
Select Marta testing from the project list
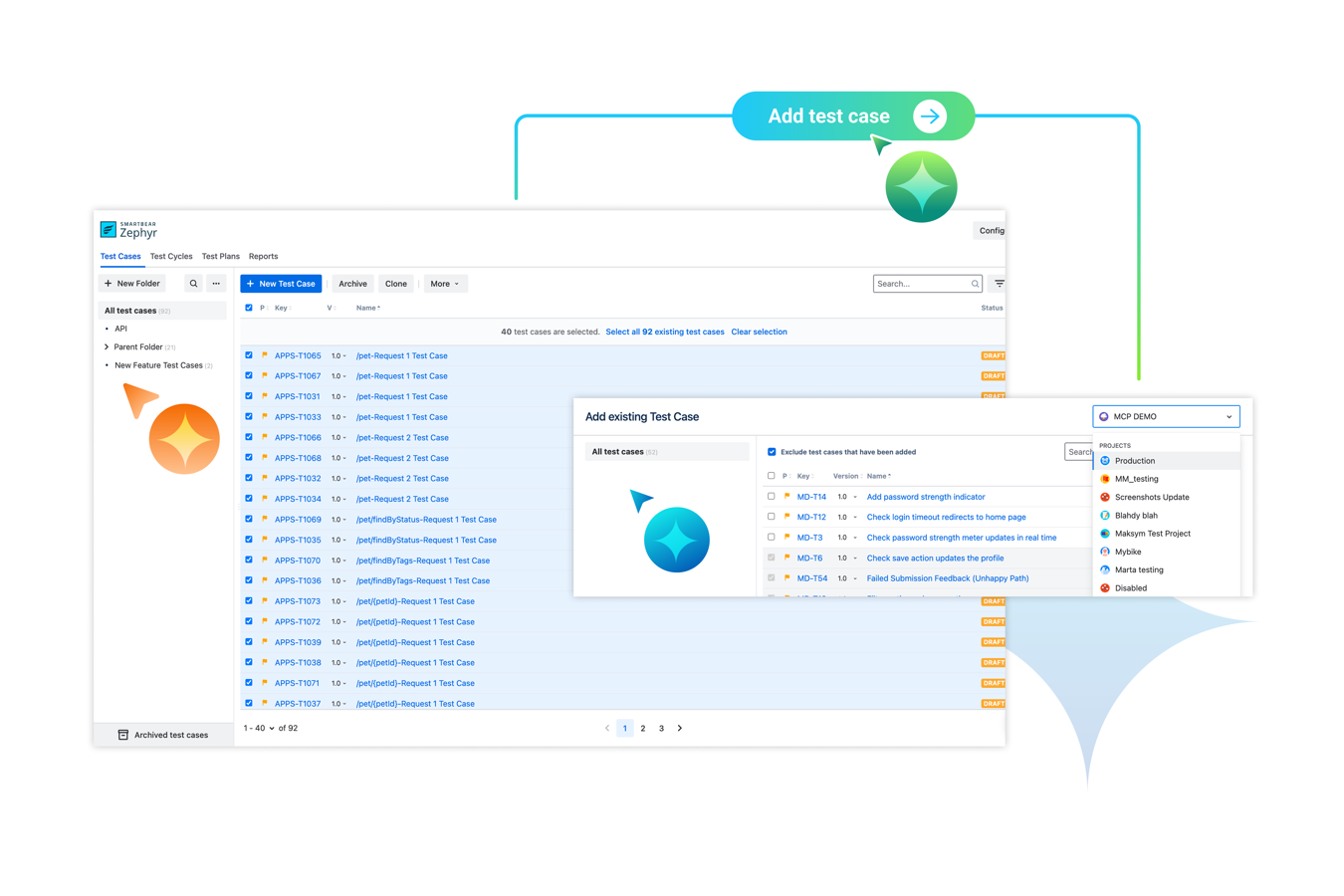pyautogui.click(x=1139, y=569)
